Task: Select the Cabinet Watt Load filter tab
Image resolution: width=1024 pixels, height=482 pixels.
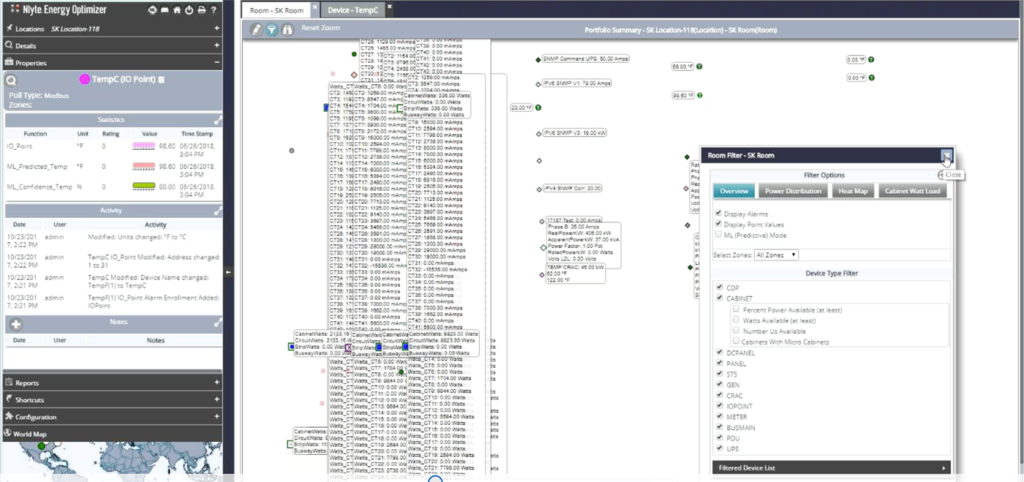Action: (x=912, y=191)
